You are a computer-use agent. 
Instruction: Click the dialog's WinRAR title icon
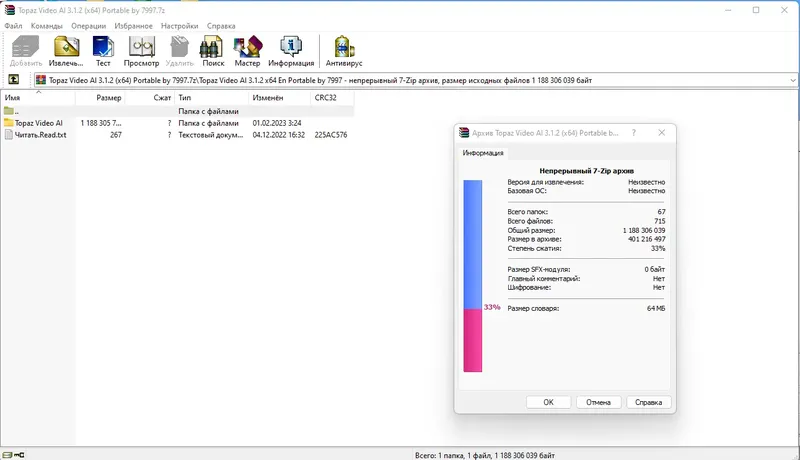click(464, 133)
